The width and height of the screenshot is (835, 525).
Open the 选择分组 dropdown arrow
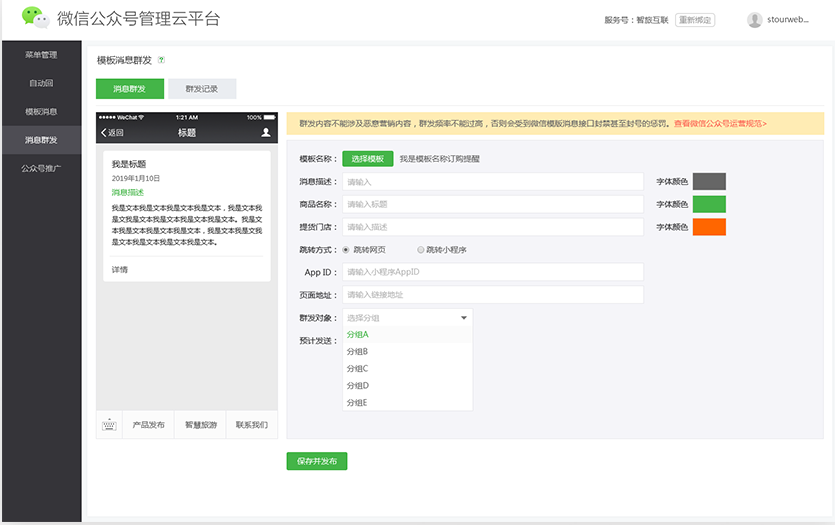pyautogui.click(x=463, y=317)
